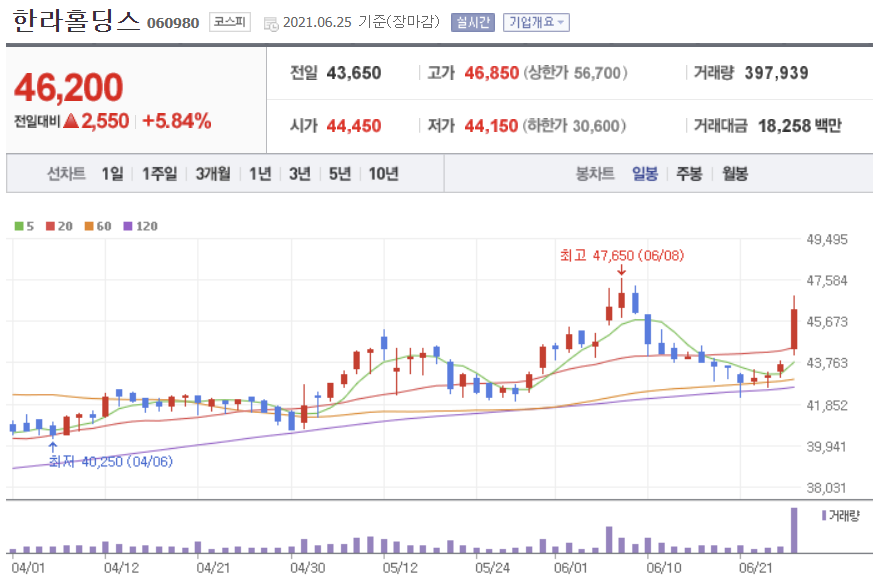Click the 한라홀딩스 stock name heading

pyautogui.click(x=75, y=21)
